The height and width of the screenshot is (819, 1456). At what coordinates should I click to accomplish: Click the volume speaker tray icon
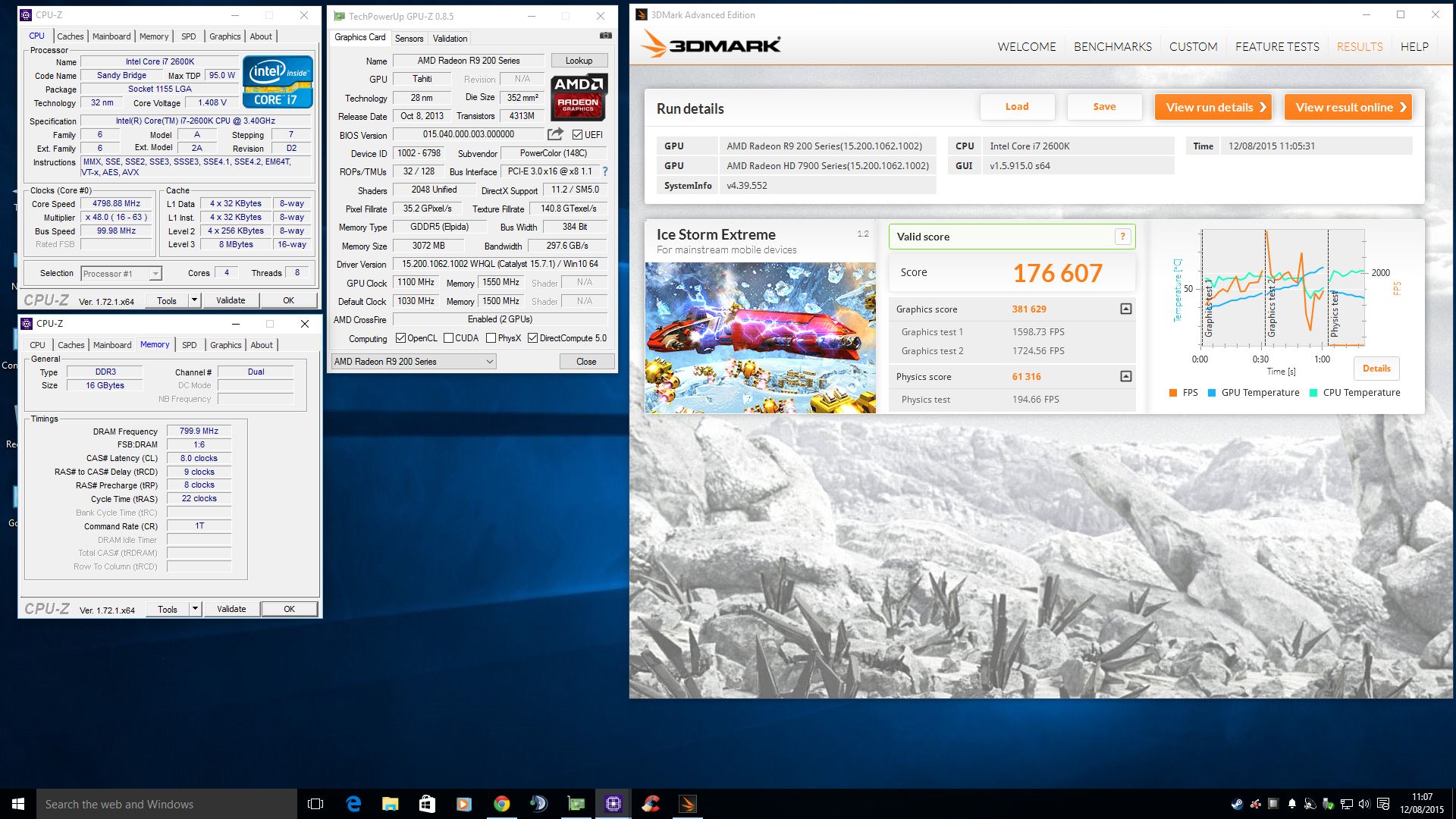point(1364,804)
